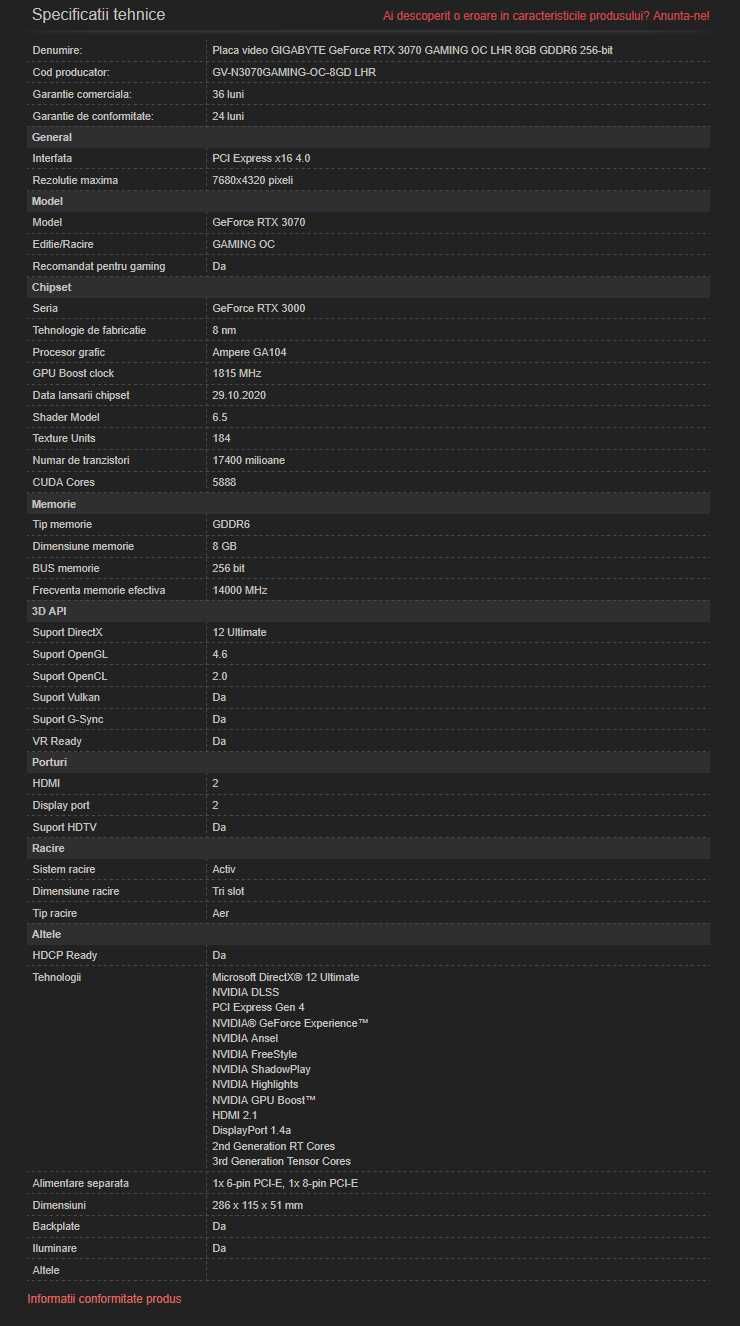Select '2nd Generation RT Cores' entry

273,1146
